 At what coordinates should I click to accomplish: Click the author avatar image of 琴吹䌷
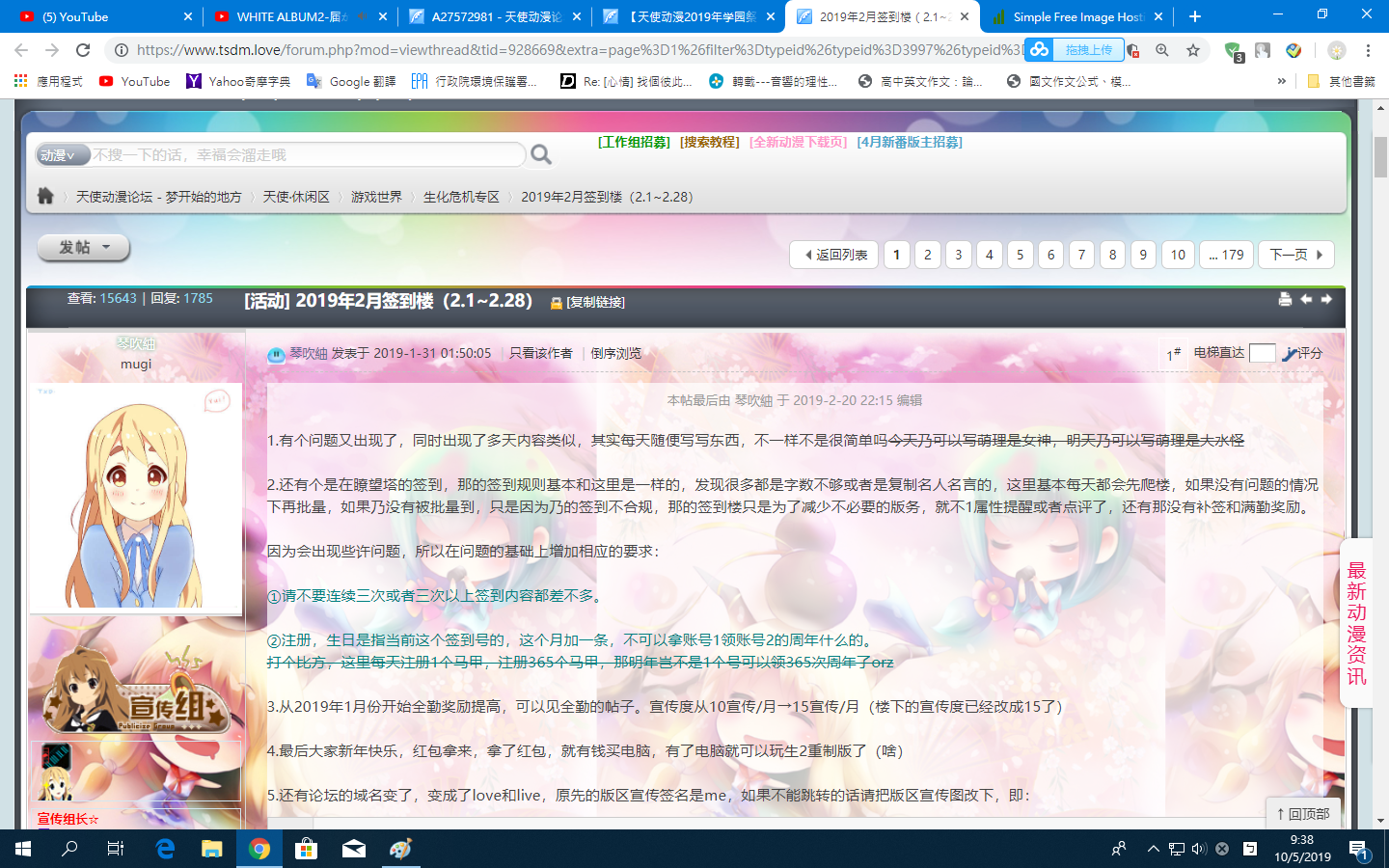136,498
